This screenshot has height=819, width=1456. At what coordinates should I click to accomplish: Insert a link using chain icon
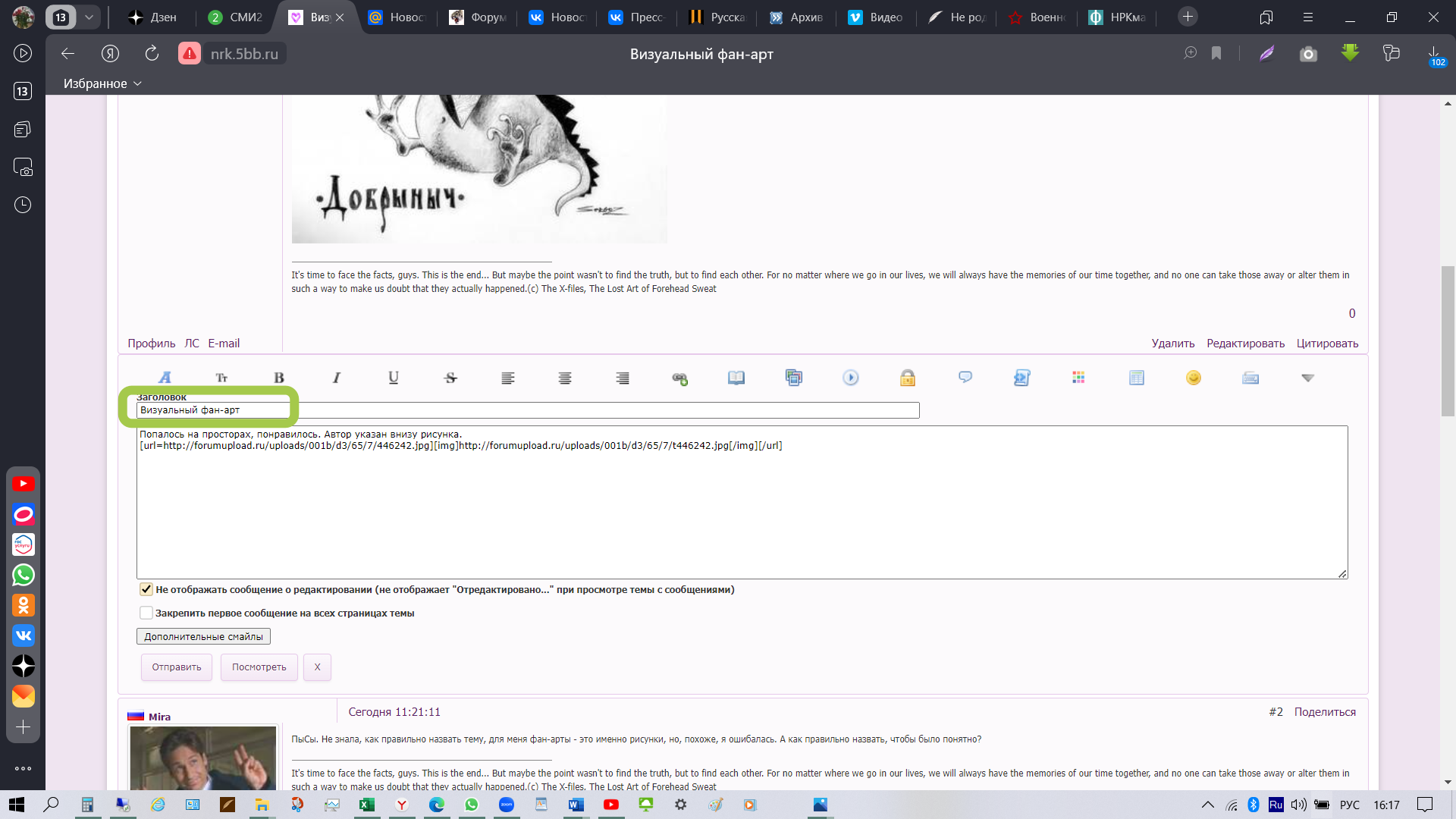coord(679,378)
